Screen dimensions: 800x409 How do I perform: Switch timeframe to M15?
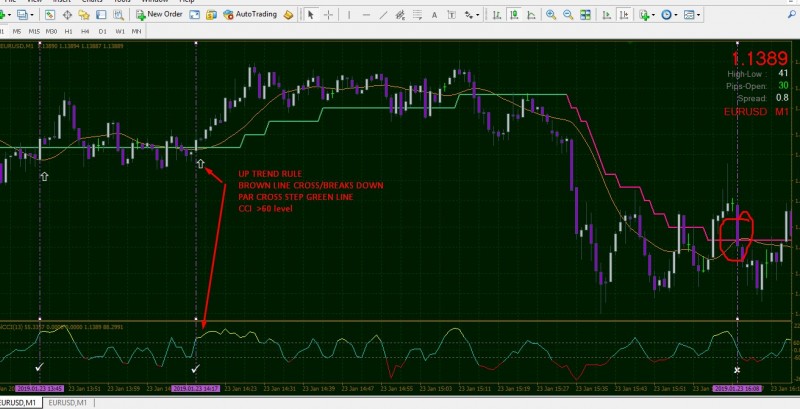coord(34,32)
